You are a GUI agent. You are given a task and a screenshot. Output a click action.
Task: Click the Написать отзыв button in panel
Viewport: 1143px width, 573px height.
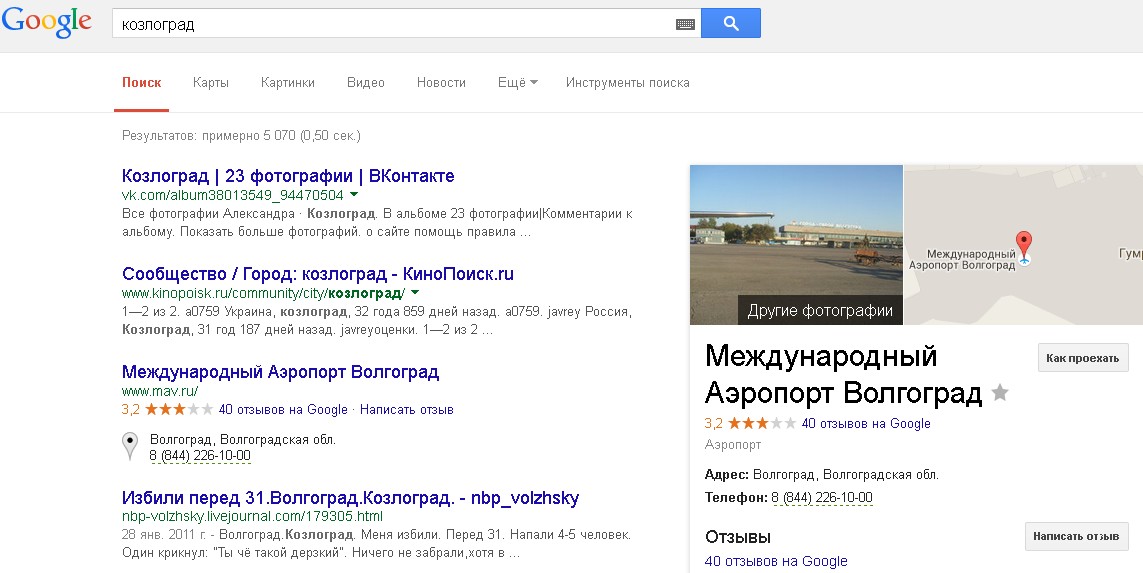point(1076,536)
